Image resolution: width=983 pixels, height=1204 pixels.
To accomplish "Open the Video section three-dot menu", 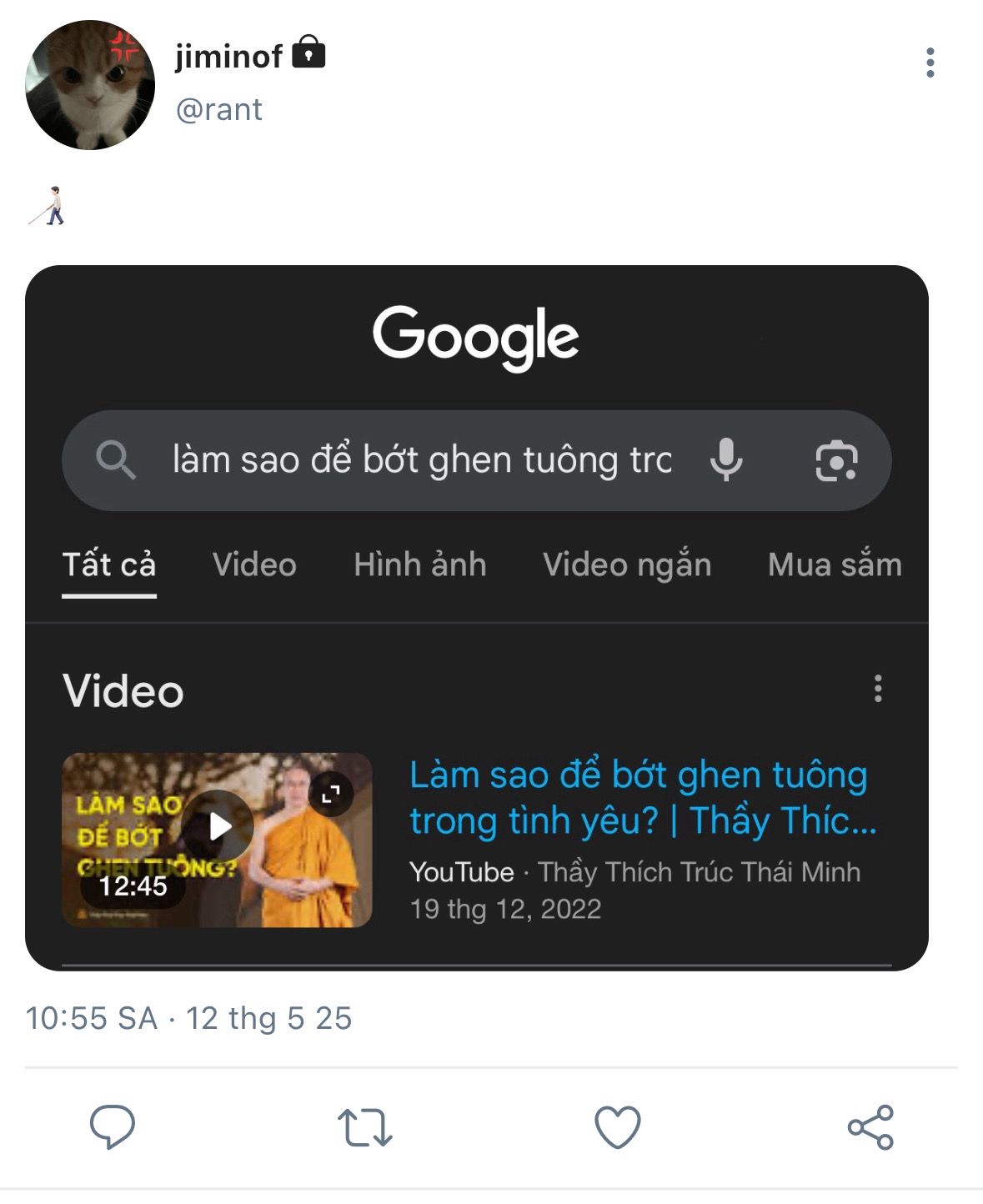I will [878, 689].
